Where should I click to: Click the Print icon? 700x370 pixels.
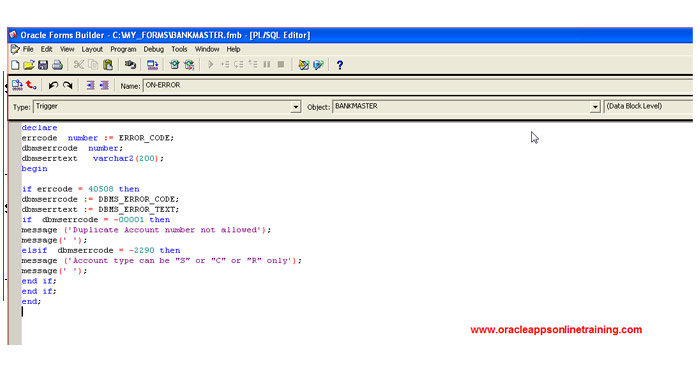57,65
